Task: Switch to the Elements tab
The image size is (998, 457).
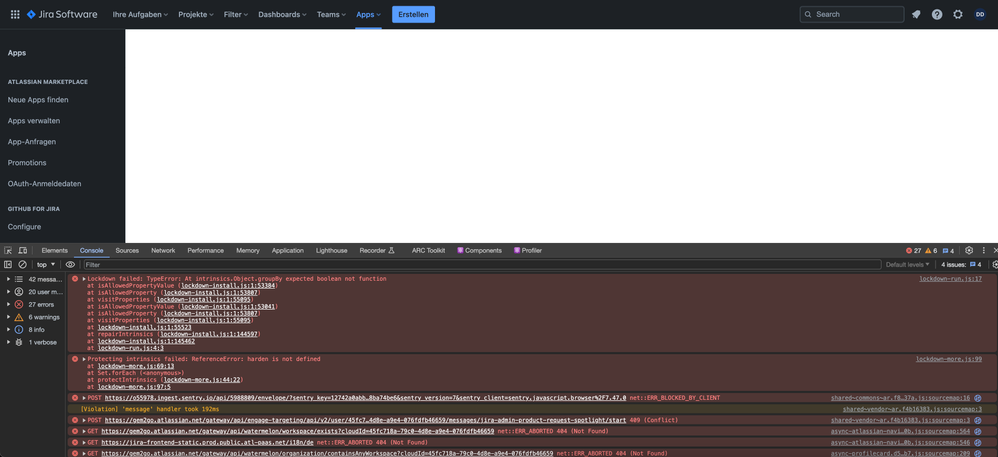Action: click(55, 251)
